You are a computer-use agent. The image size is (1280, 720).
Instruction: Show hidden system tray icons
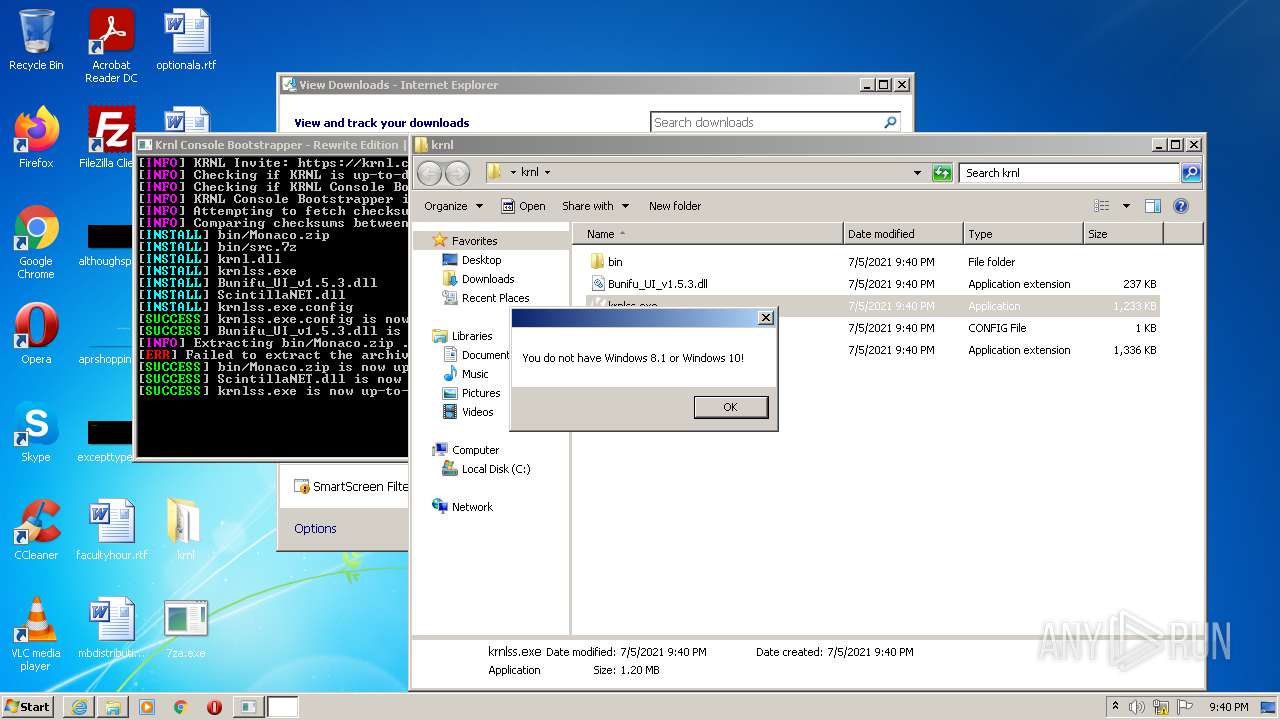pyautogui.click(x=1115, y=707)
